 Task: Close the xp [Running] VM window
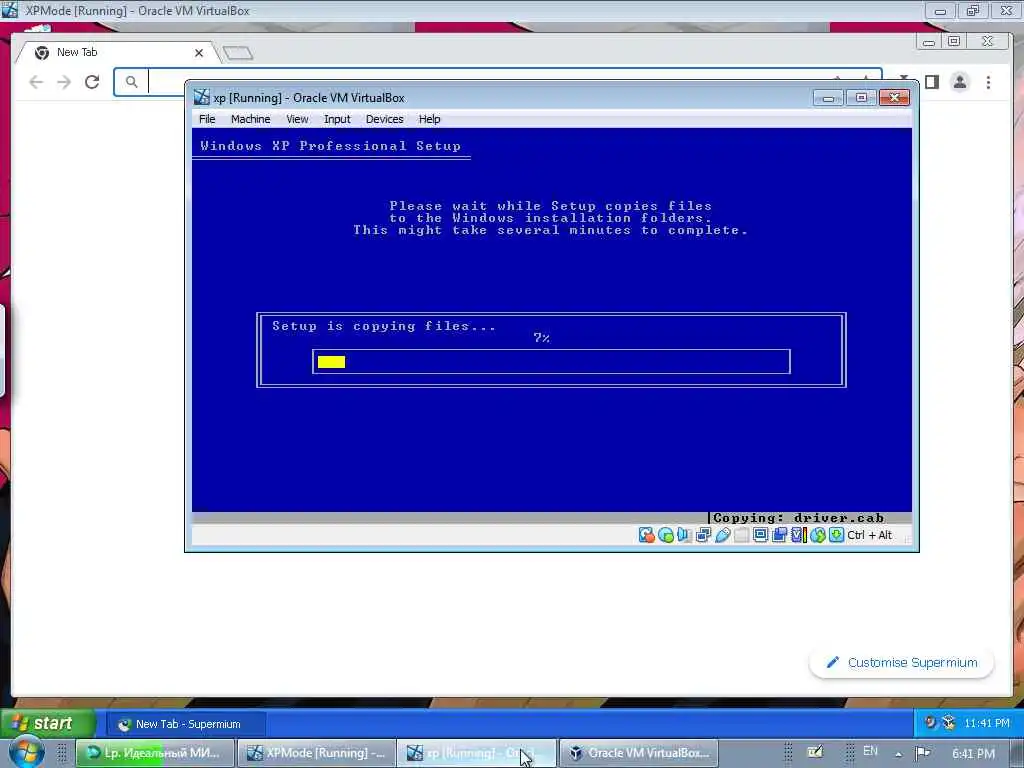894,98
